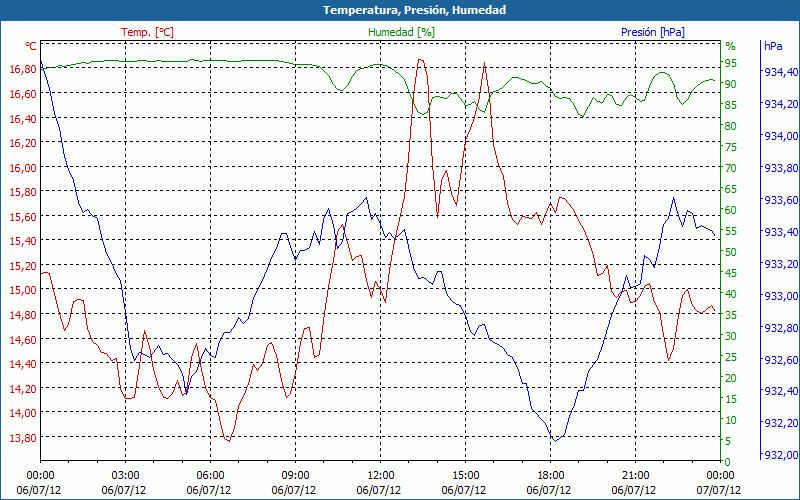The height and width of the screenshot is (500, 800).
Task: Click pressure axis value '934,00'
Action: tap(781, 136)
